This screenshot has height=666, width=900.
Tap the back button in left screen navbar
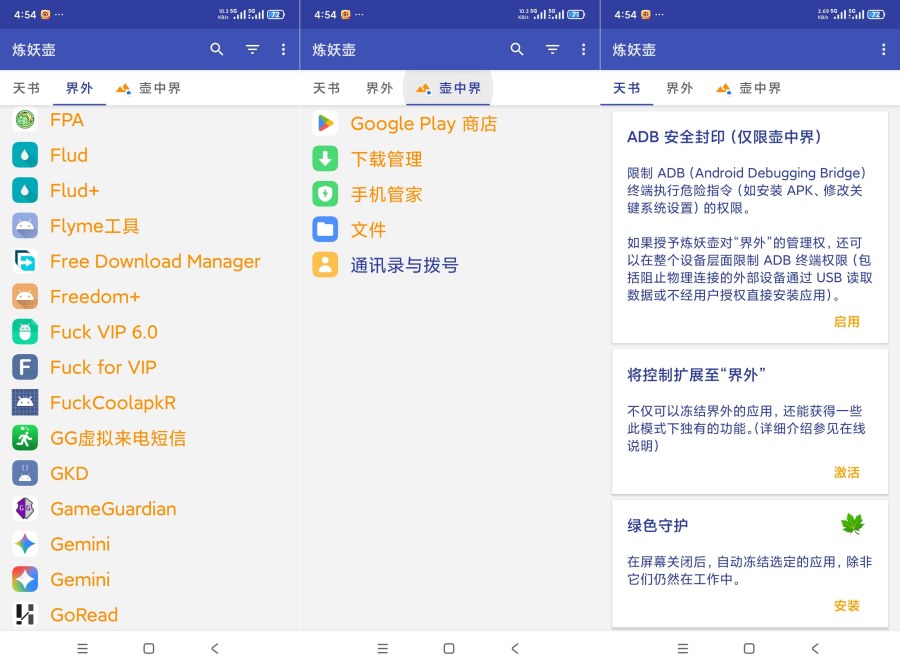coord(215,648)
